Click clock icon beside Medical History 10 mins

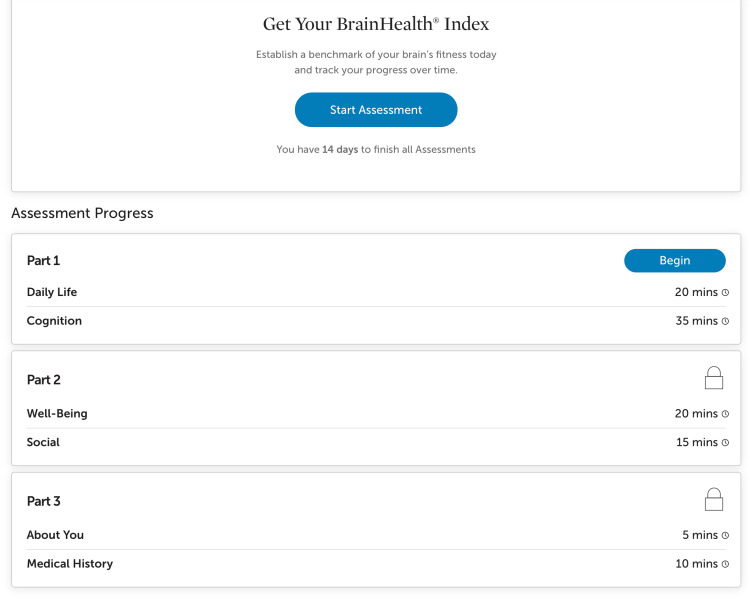[x=725, y=564]
